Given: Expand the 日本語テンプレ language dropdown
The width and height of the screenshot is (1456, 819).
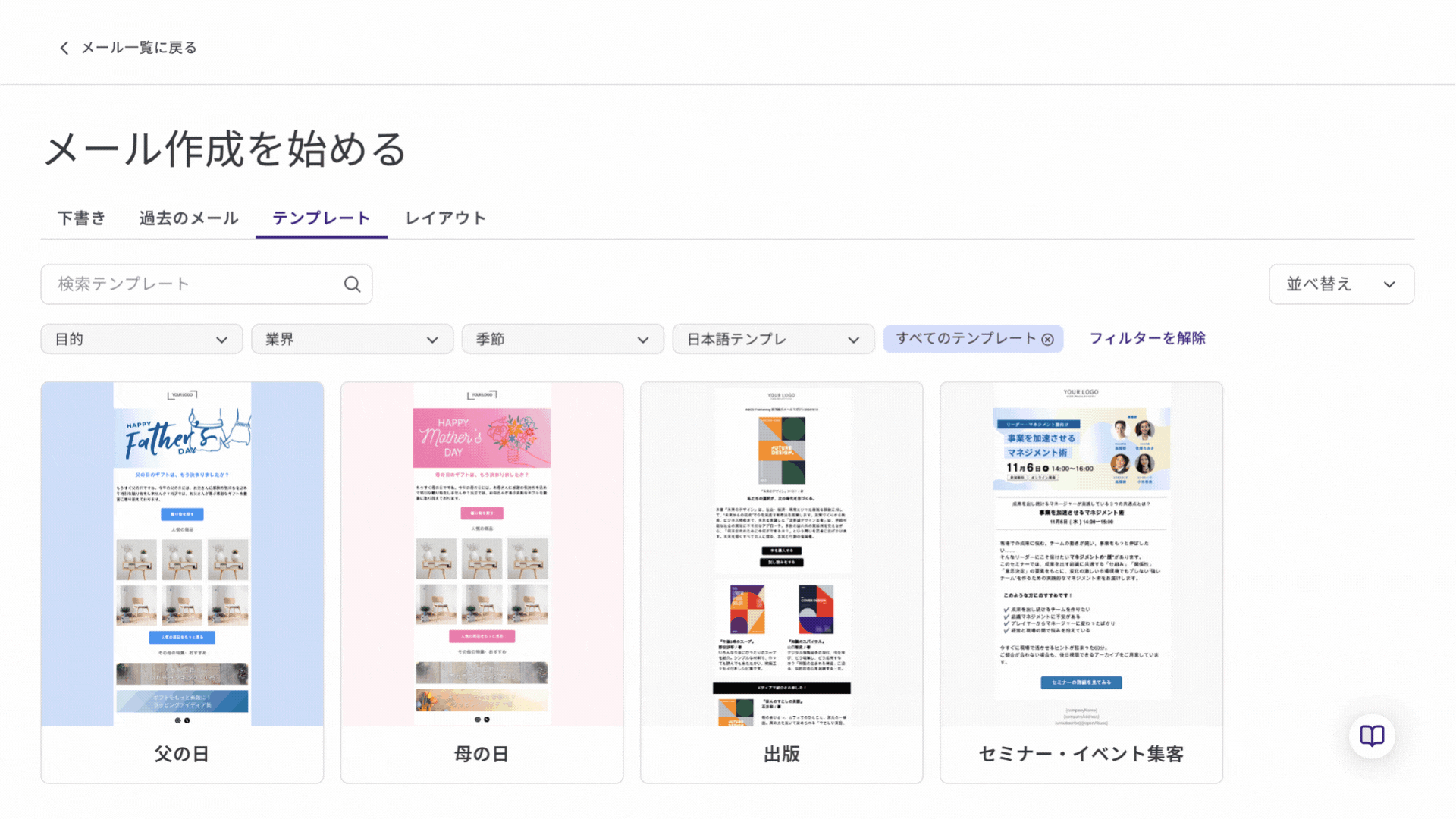Looking at the screenshot, I should click(773, 339).
